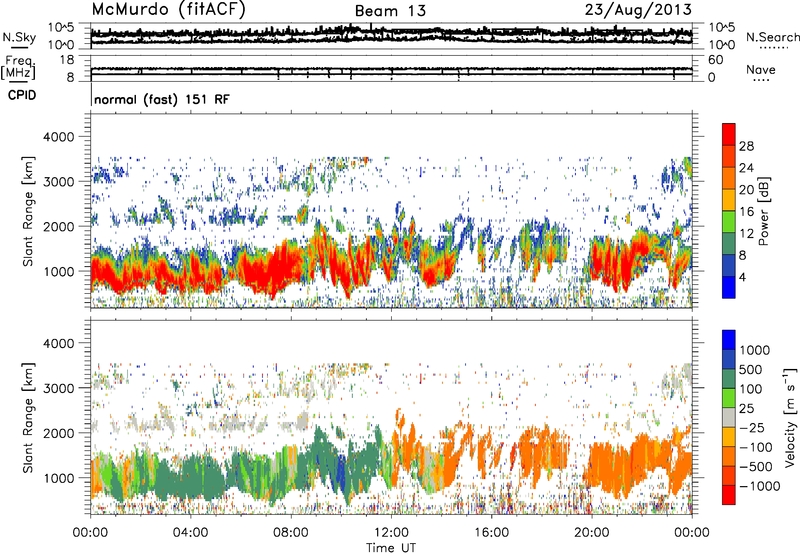
Task: Click the 2000 tick on power panel axis
Action: [59, 226]
